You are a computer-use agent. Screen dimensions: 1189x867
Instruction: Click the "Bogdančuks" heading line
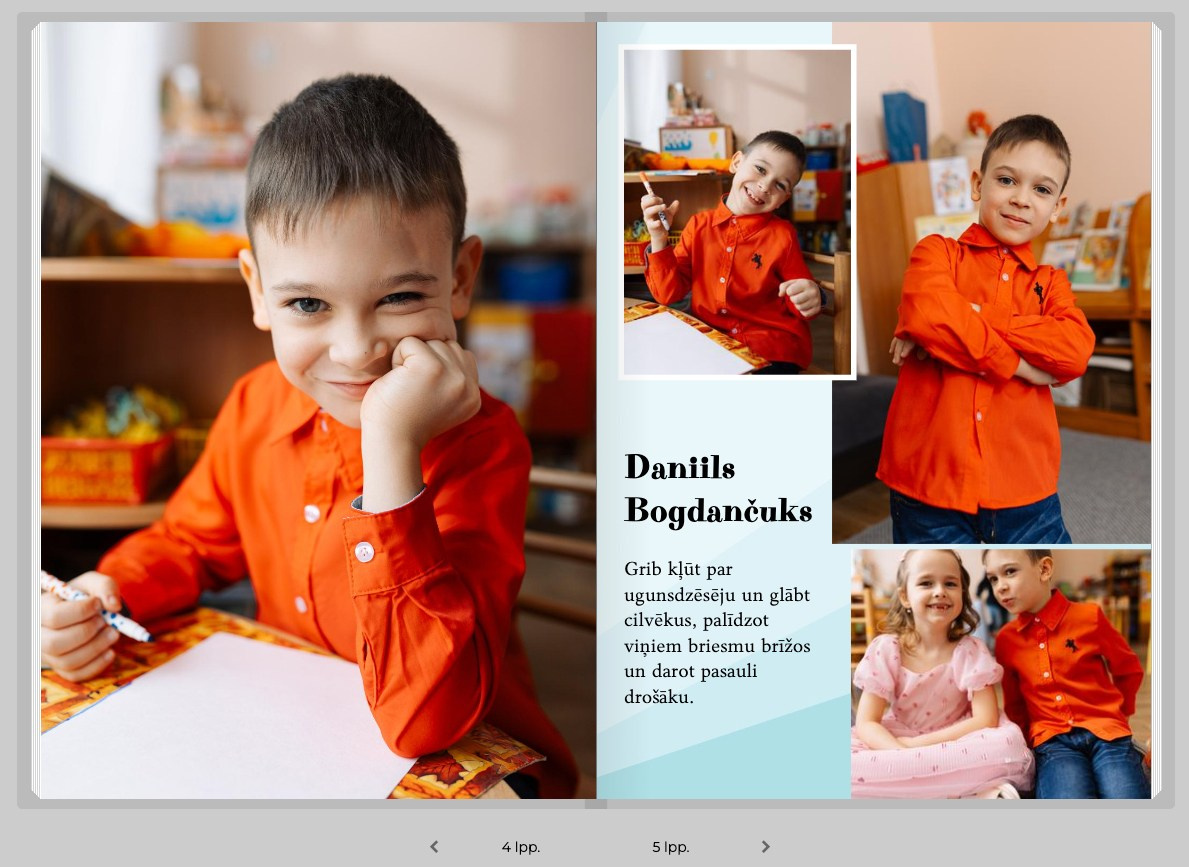click(718, 511)
